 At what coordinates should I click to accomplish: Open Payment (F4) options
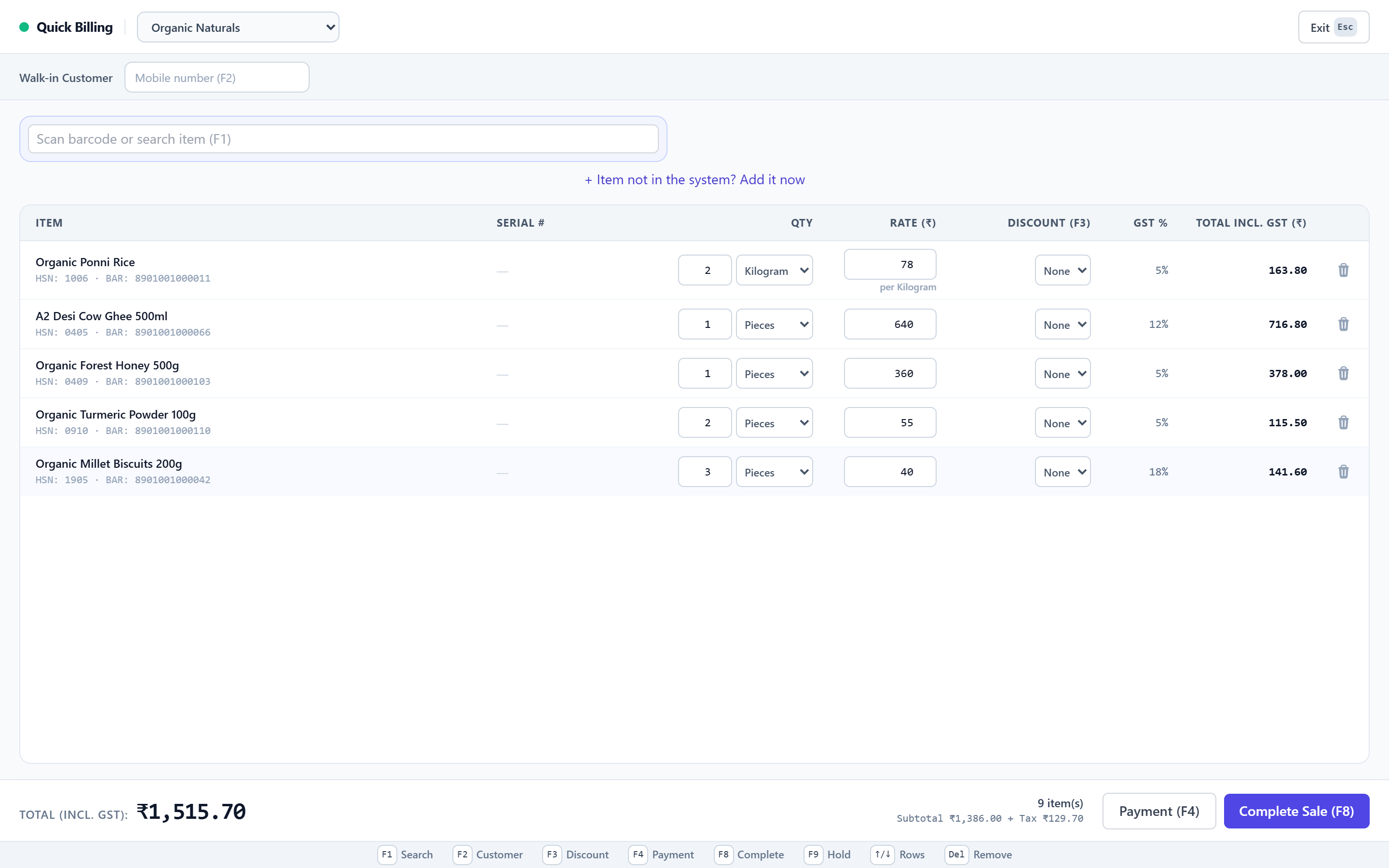[1159, 811]
